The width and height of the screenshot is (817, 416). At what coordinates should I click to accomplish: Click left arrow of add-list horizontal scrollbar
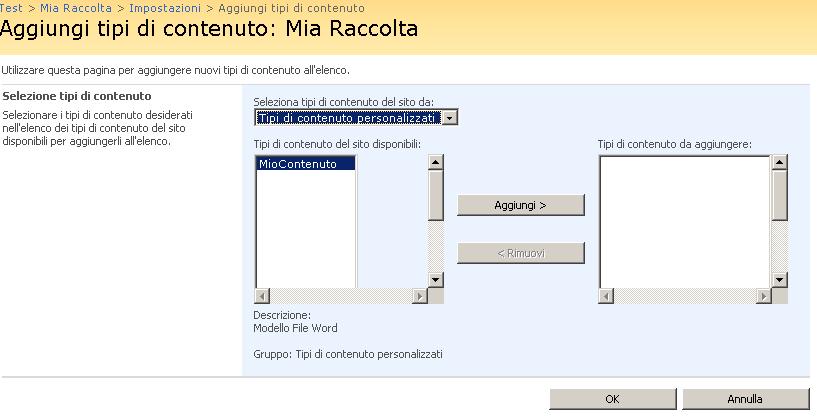606,296
